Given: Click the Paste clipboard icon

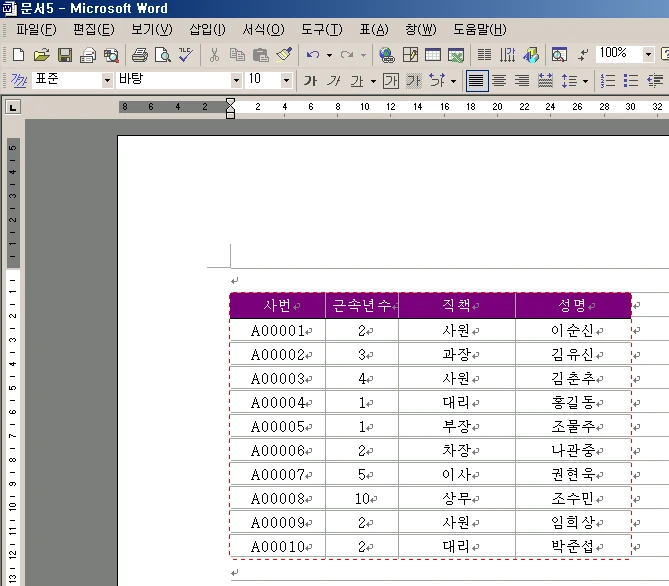Looking at the screenshot, I should [260, 55].
